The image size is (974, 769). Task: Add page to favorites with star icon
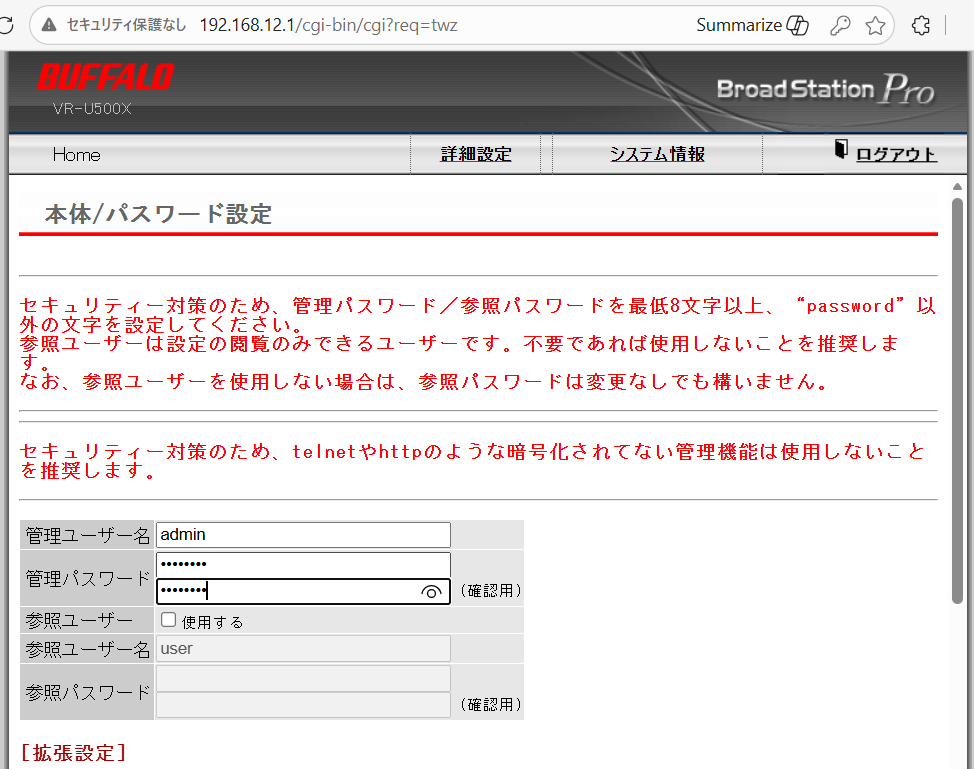coord(876,26)
